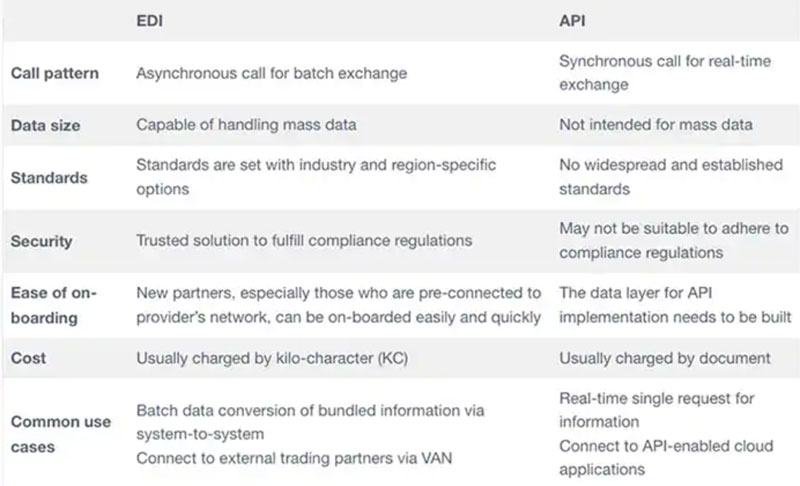Screen dimensions: 800x486
Task: Click the Security row label
Action: coord(44,240)
